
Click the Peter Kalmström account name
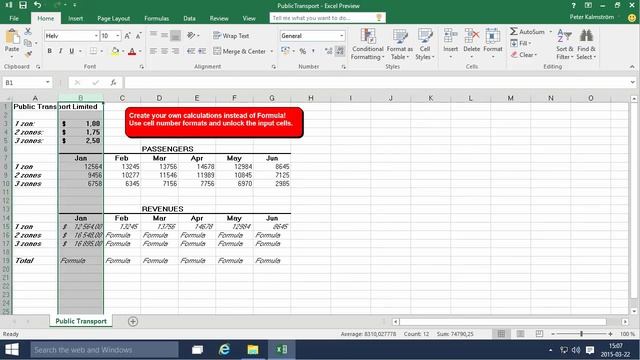click(591, 17)
